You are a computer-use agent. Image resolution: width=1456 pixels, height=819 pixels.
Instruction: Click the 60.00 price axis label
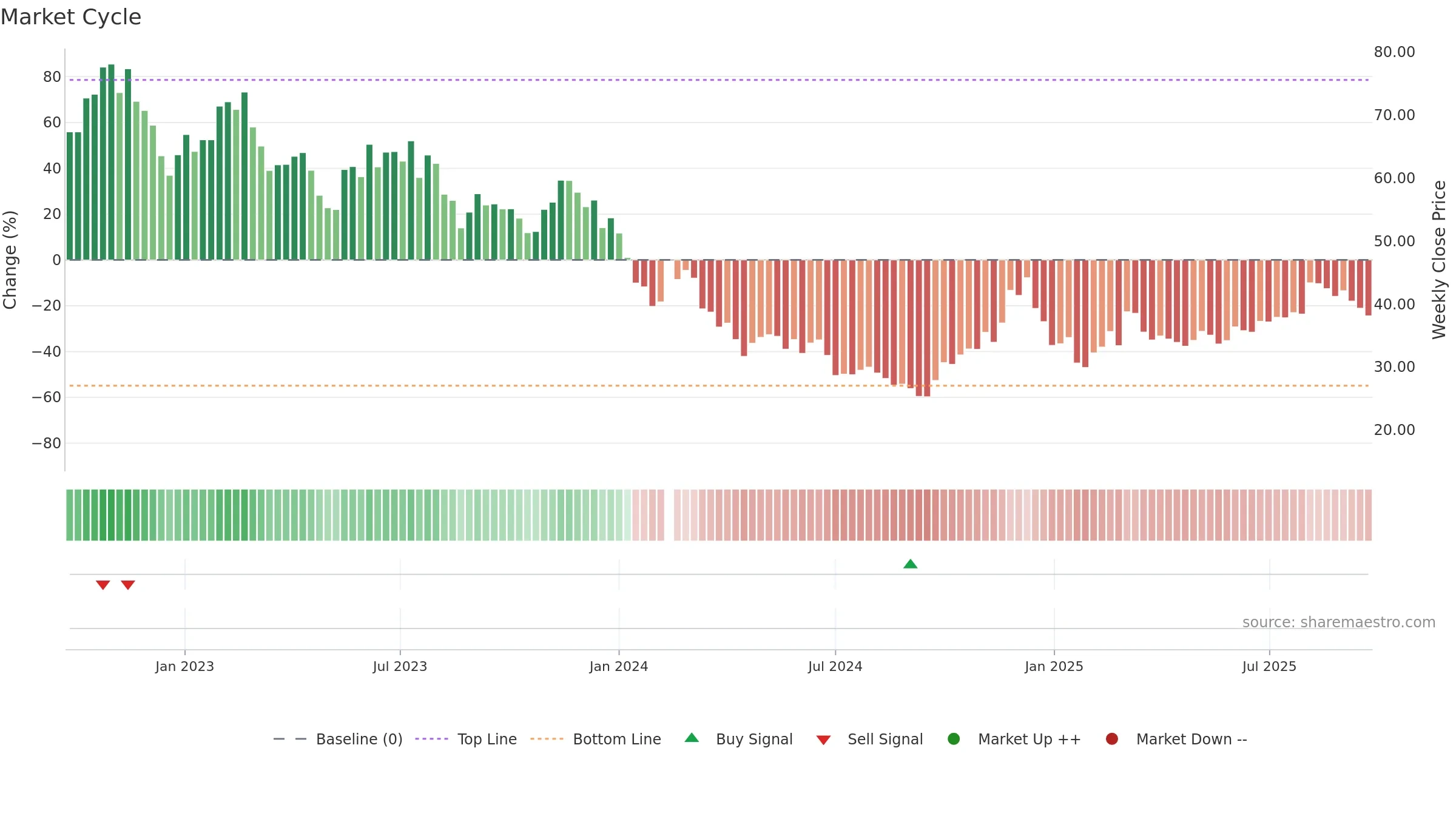click(1394, 178)
